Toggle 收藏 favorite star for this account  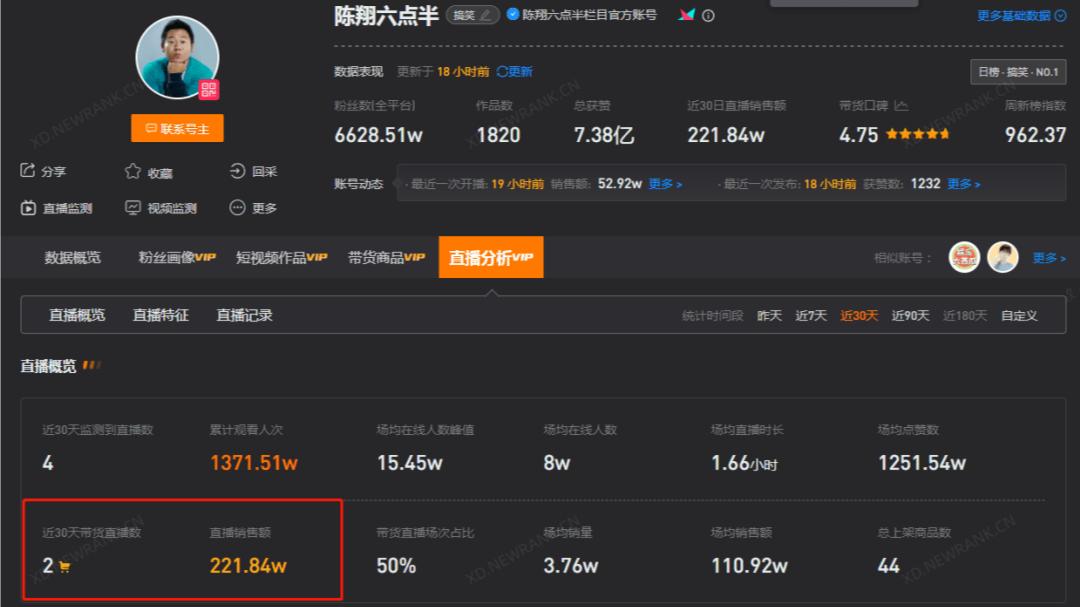pyautogui.click(x=133, y=170)
